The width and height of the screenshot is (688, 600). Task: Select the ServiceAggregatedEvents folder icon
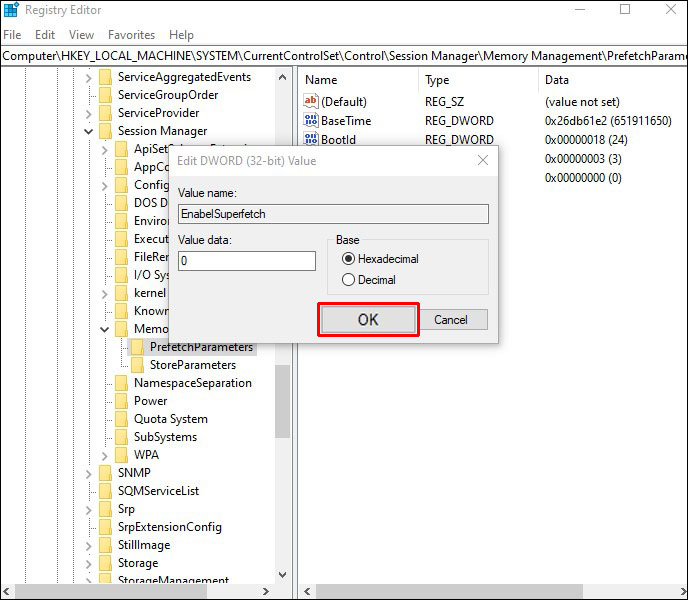[x=105, y=77]
